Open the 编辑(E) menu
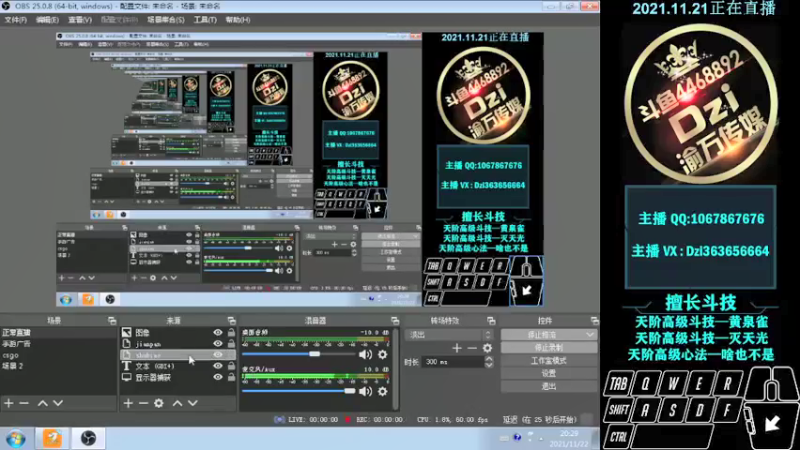800x450 pixels. 47,20
